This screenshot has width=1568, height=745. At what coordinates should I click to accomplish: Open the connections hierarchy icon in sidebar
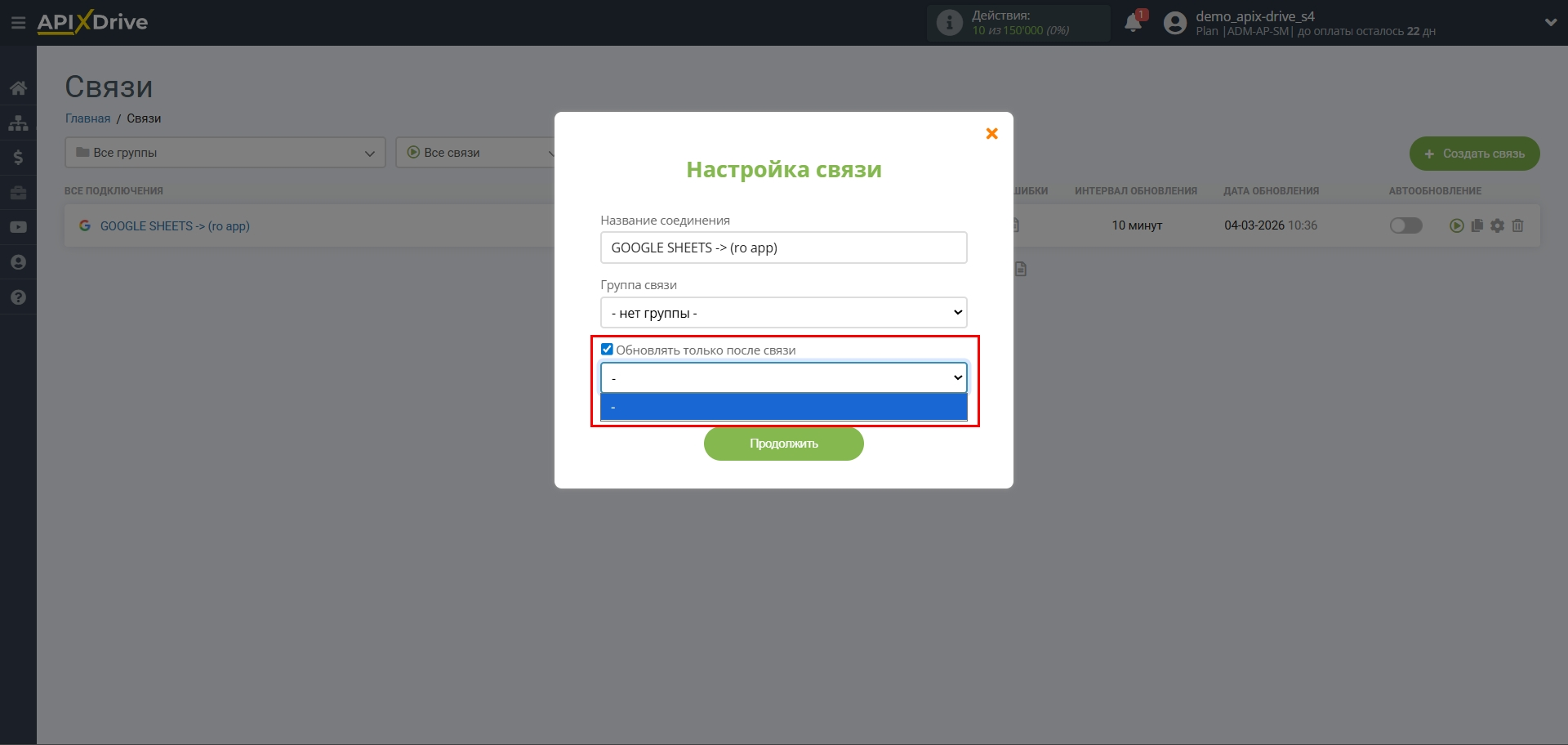pos(18,123)
